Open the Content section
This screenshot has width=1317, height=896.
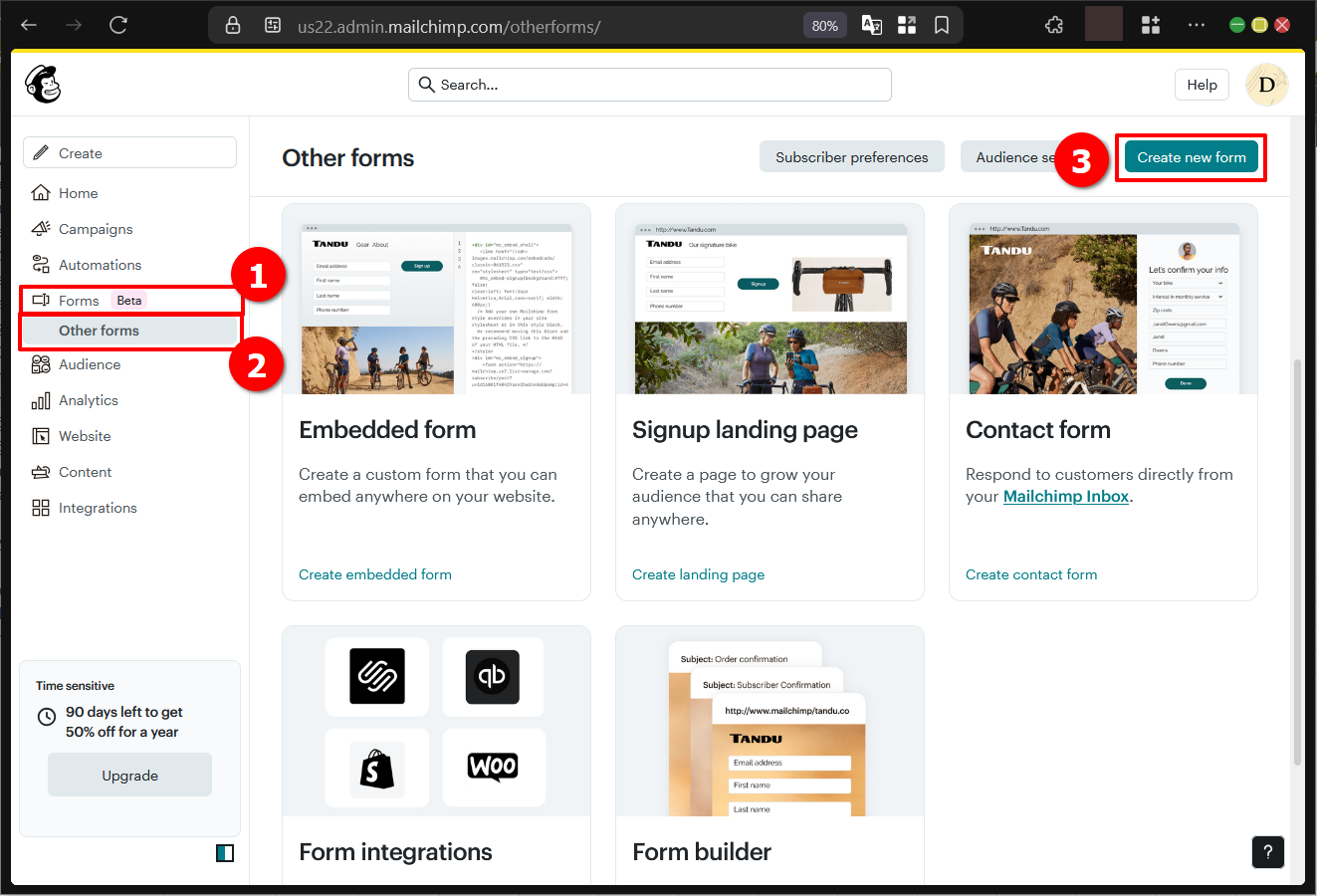pyautogui.click(x=82, y=471)
